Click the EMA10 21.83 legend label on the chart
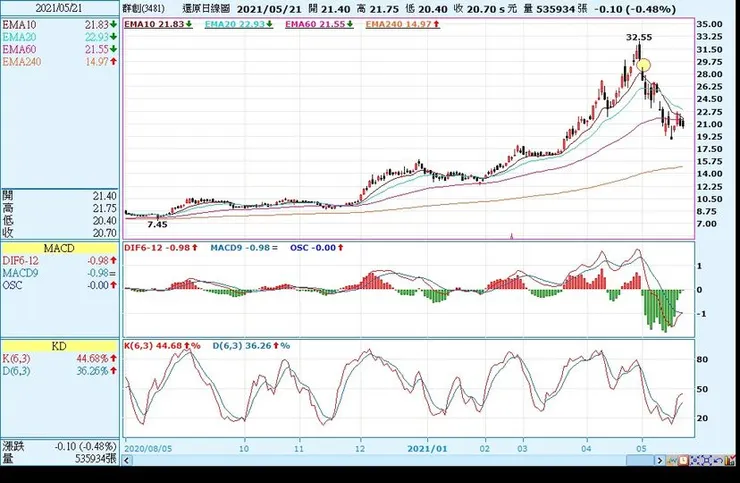 click(158, 24)
